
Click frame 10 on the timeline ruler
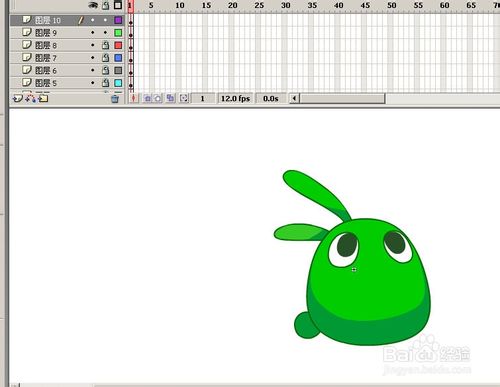click(x=179, y=5)
